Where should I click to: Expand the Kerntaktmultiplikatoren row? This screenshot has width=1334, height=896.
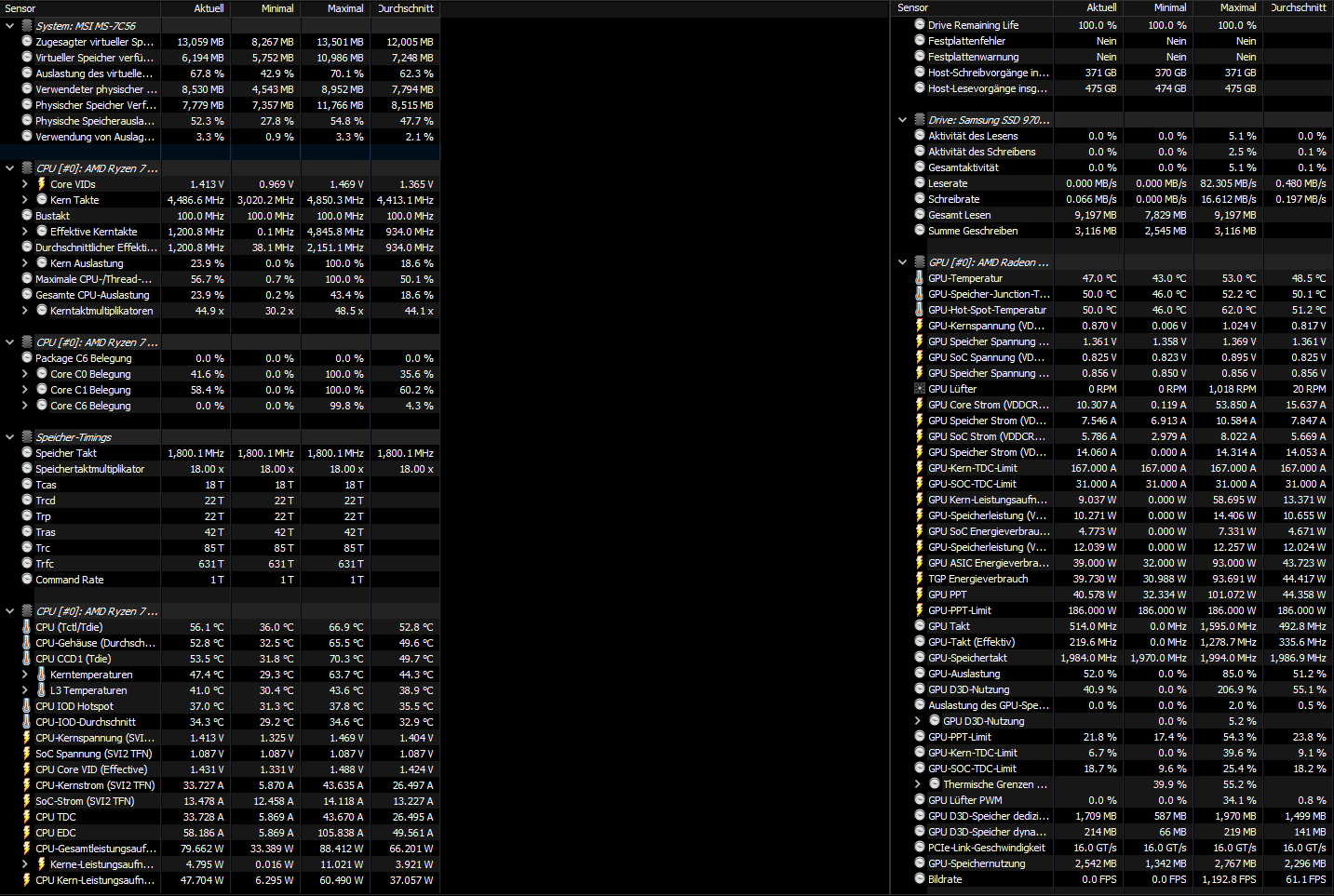coord(25,311)
